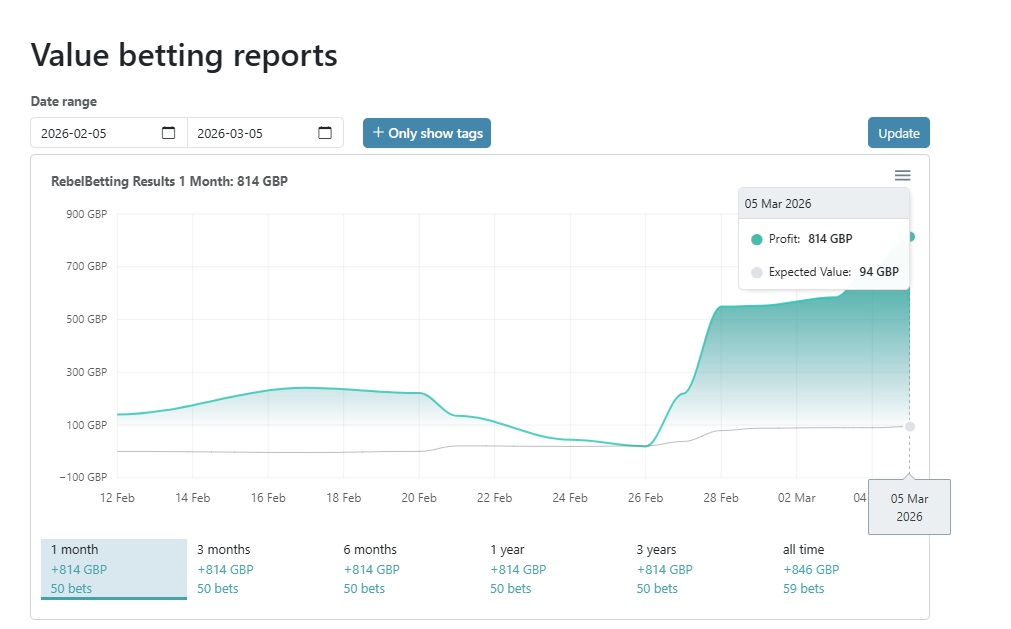This screenshot has width=1011, height=629.
Task: Click the plus icon on Only show tags
Action: 378,131
